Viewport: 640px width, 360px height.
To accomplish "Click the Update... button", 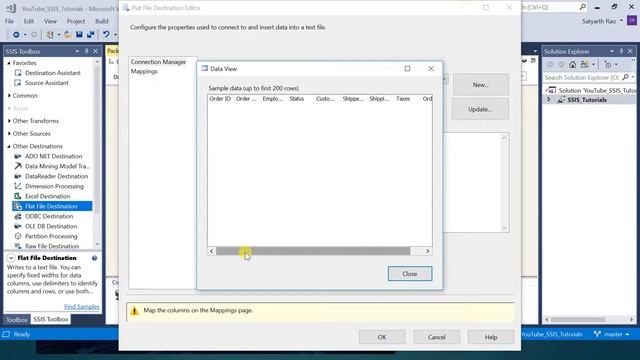I will 480,109.
